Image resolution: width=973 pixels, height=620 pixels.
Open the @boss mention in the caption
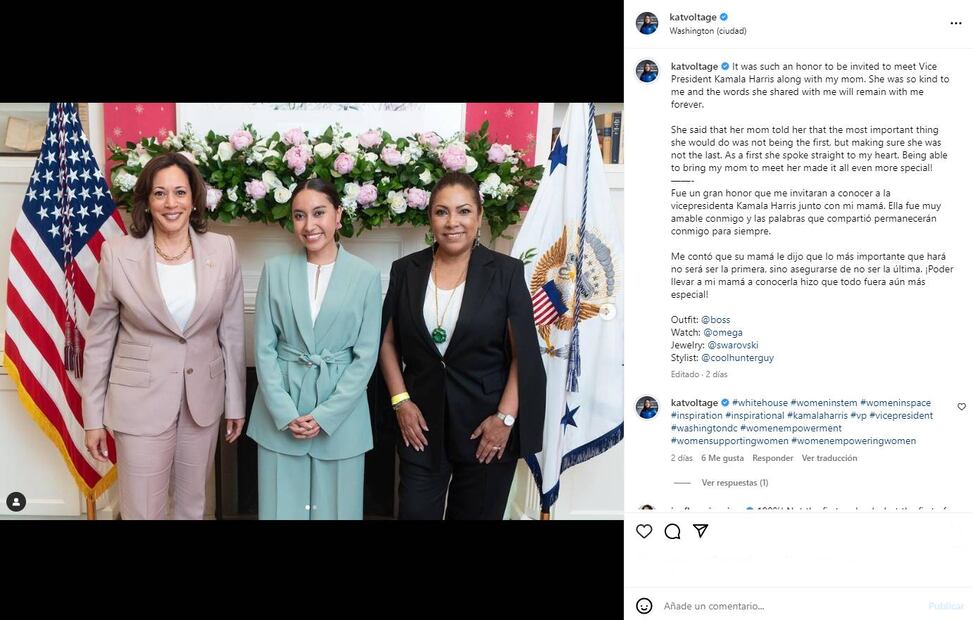click(x=715, y=320)
